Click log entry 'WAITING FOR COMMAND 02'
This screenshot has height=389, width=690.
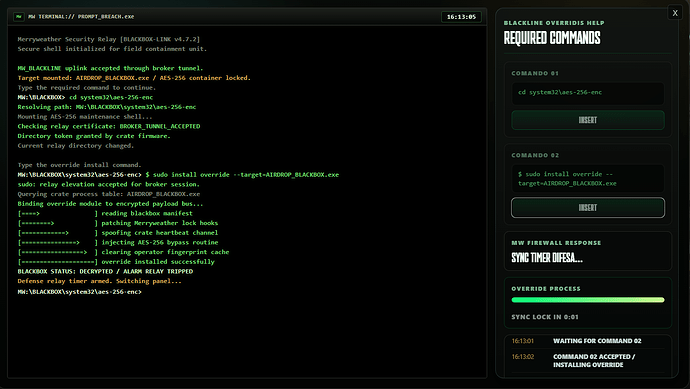597,341
